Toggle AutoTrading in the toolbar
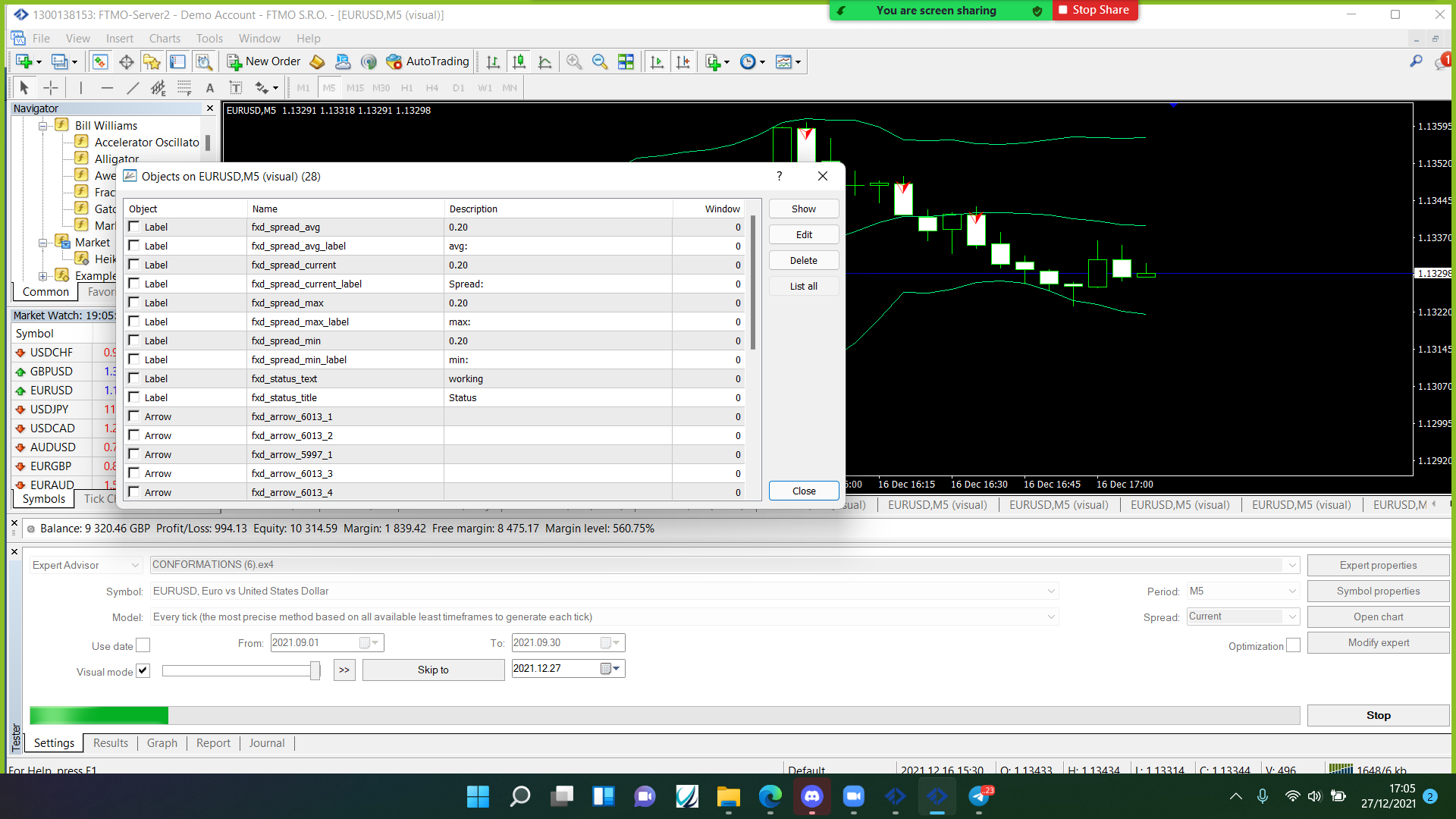The width and height of the screenshot is (1456, 819). point(428,61)
